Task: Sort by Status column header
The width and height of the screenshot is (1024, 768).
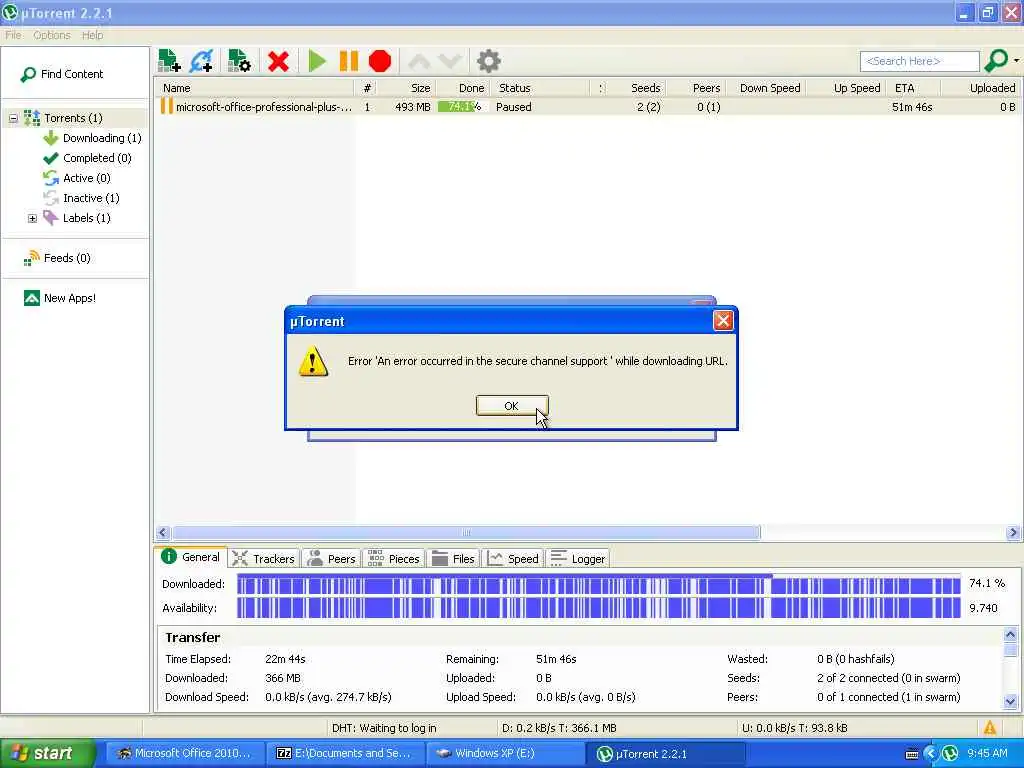Action: 539,88
